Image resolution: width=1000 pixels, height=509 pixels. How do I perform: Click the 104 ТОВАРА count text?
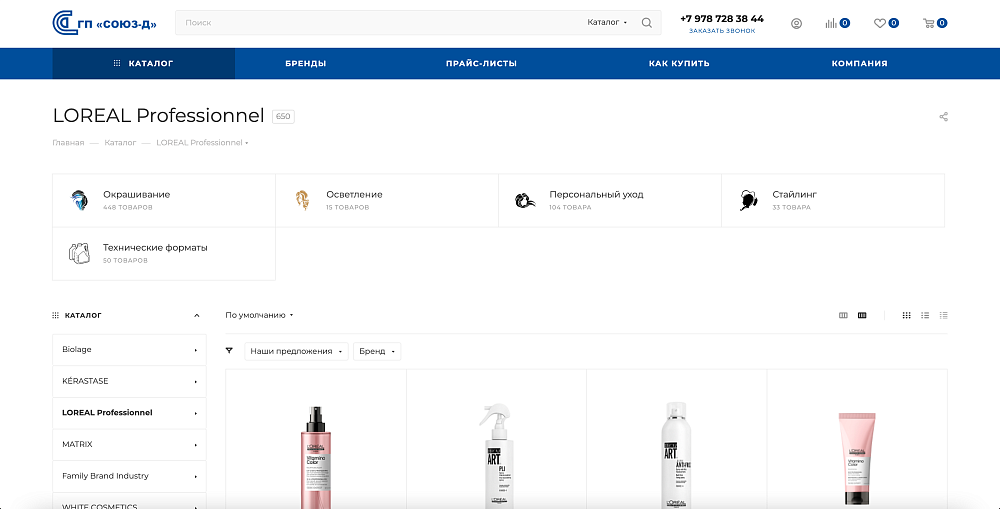(570, 207)
